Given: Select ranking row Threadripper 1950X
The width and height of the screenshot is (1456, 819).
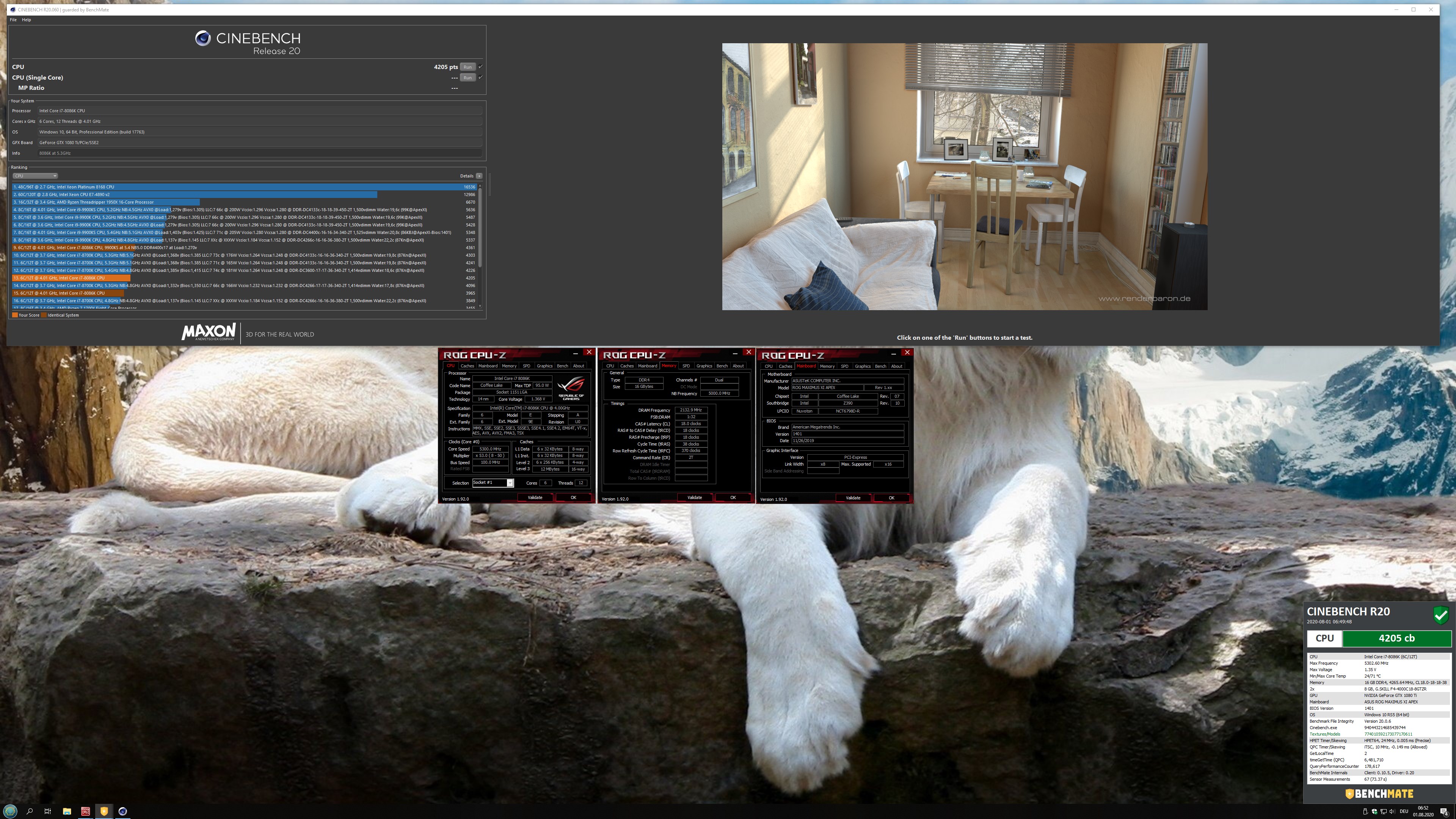Looking at the screenshot, I should (244, 202).
